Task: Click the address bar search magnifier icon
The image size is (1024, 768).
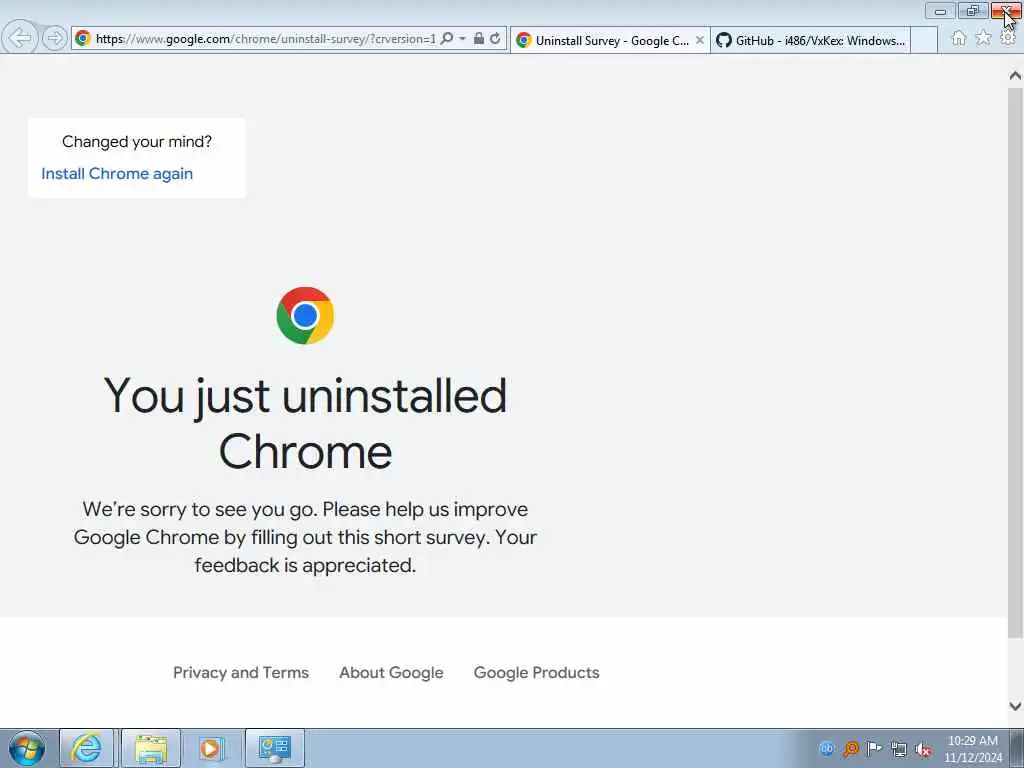Action: point(447,39)
